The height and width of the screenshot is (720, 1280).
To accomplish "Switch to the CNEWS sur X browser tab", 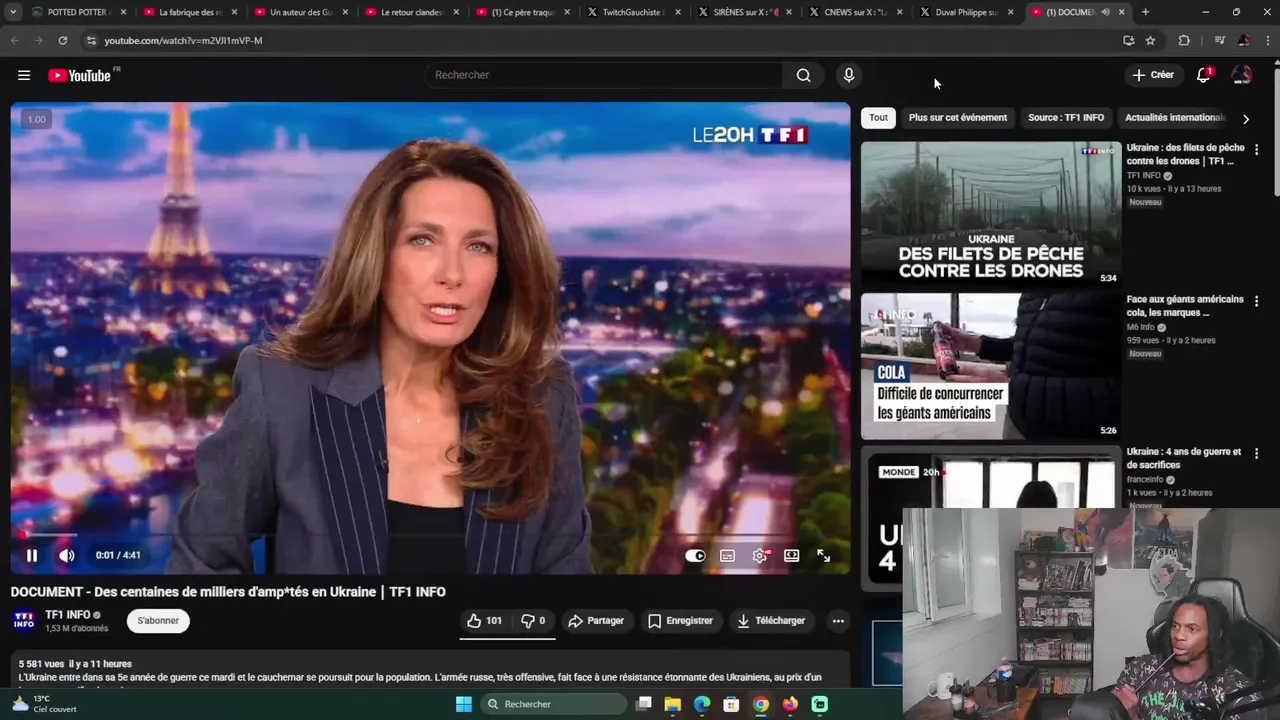I will pyautogui.click(x=854, y=12).
